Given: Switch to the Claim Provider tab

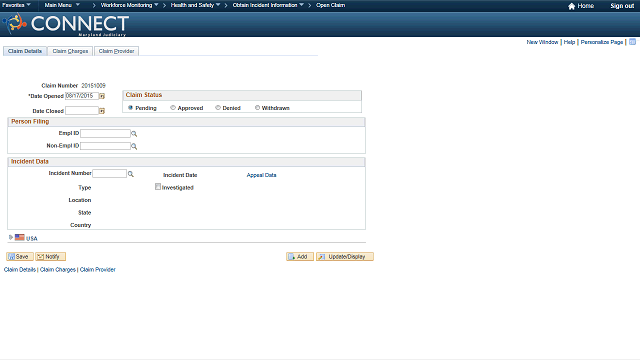Looking at the screenshot, I should coord(116,51).
